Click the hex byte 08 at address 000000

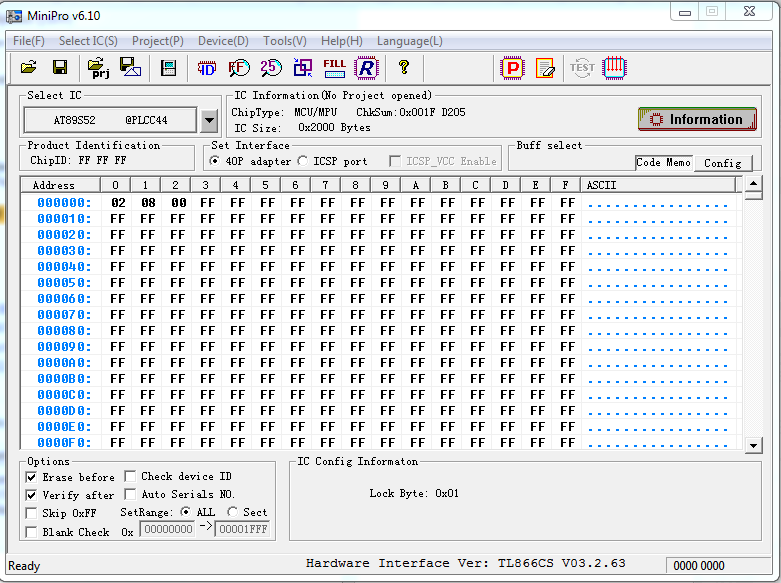148,203
